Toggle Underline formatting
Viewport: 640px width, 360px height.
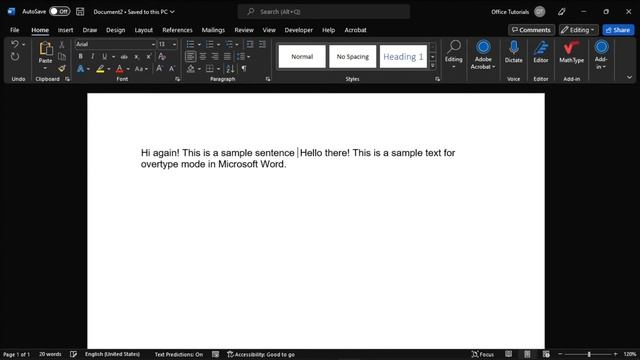104,56
